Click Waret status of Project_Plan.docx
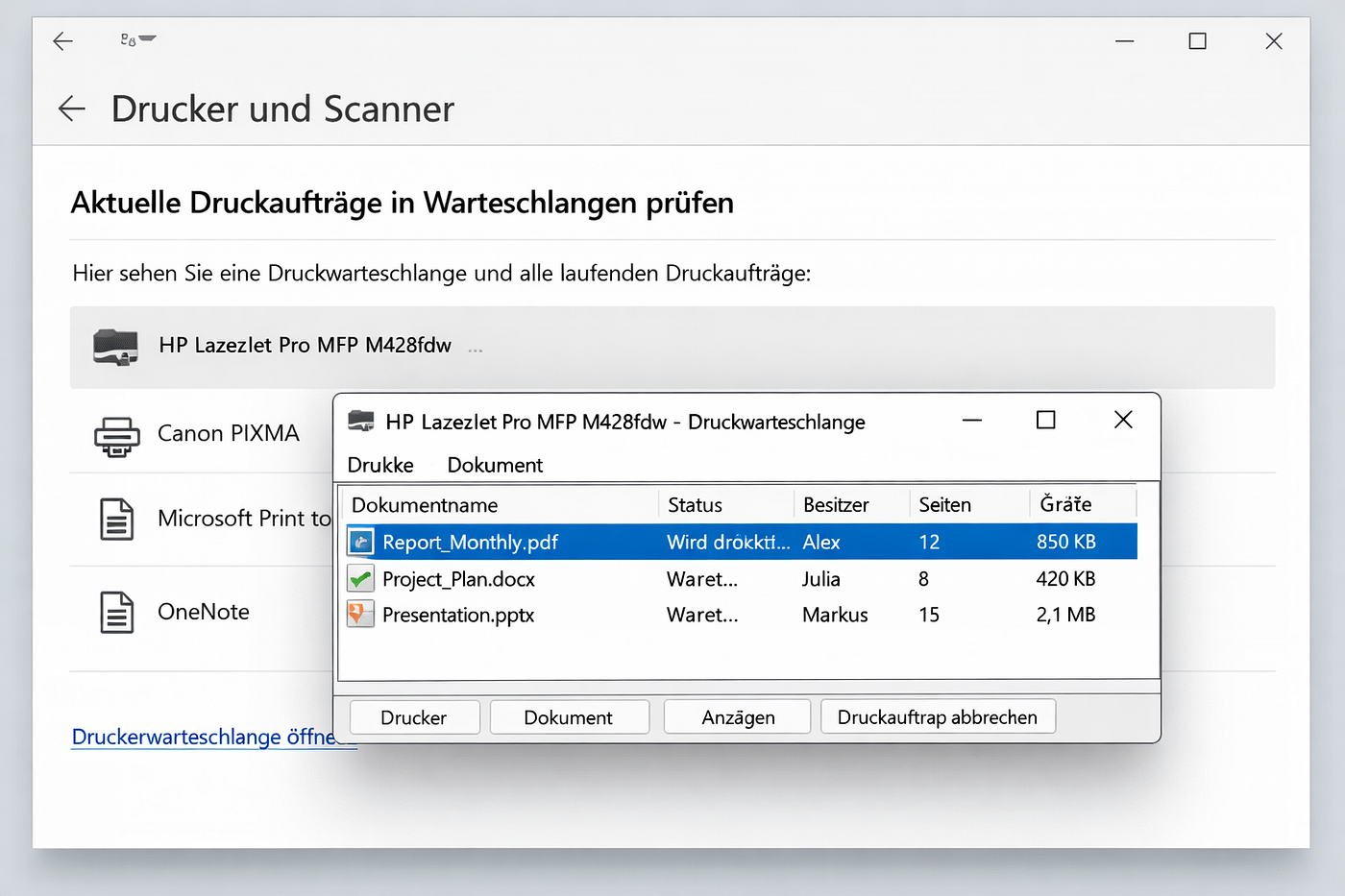 point(702,578)
